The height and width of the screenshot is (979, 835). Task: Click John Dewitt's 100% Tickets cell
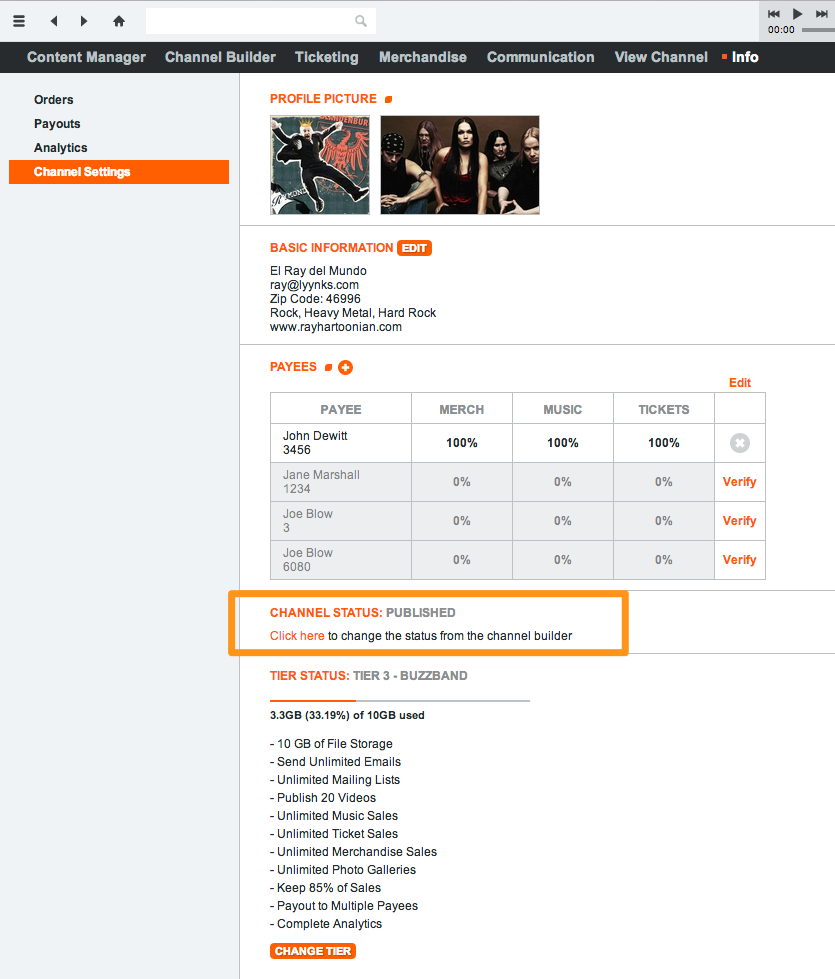tap(664, 443)
